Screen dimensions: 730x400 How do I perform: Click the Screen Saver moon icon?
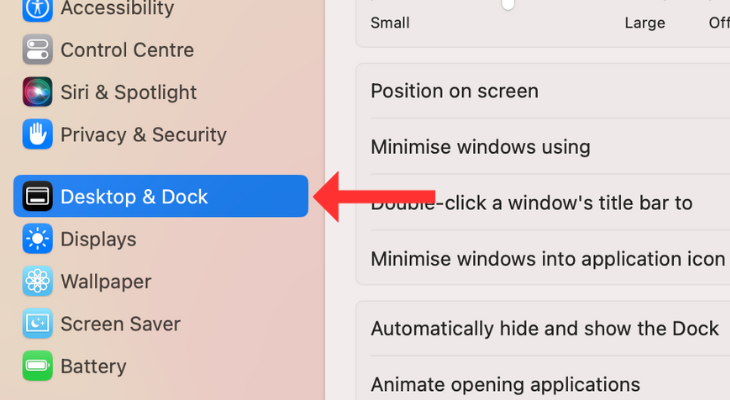click(37, 324)
